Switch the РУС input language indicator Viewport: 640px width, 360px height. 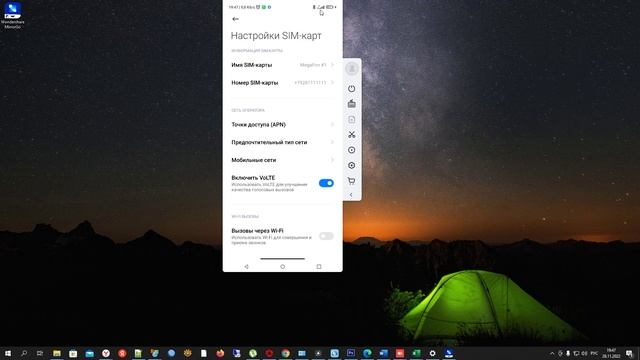[x=594, y=353]
